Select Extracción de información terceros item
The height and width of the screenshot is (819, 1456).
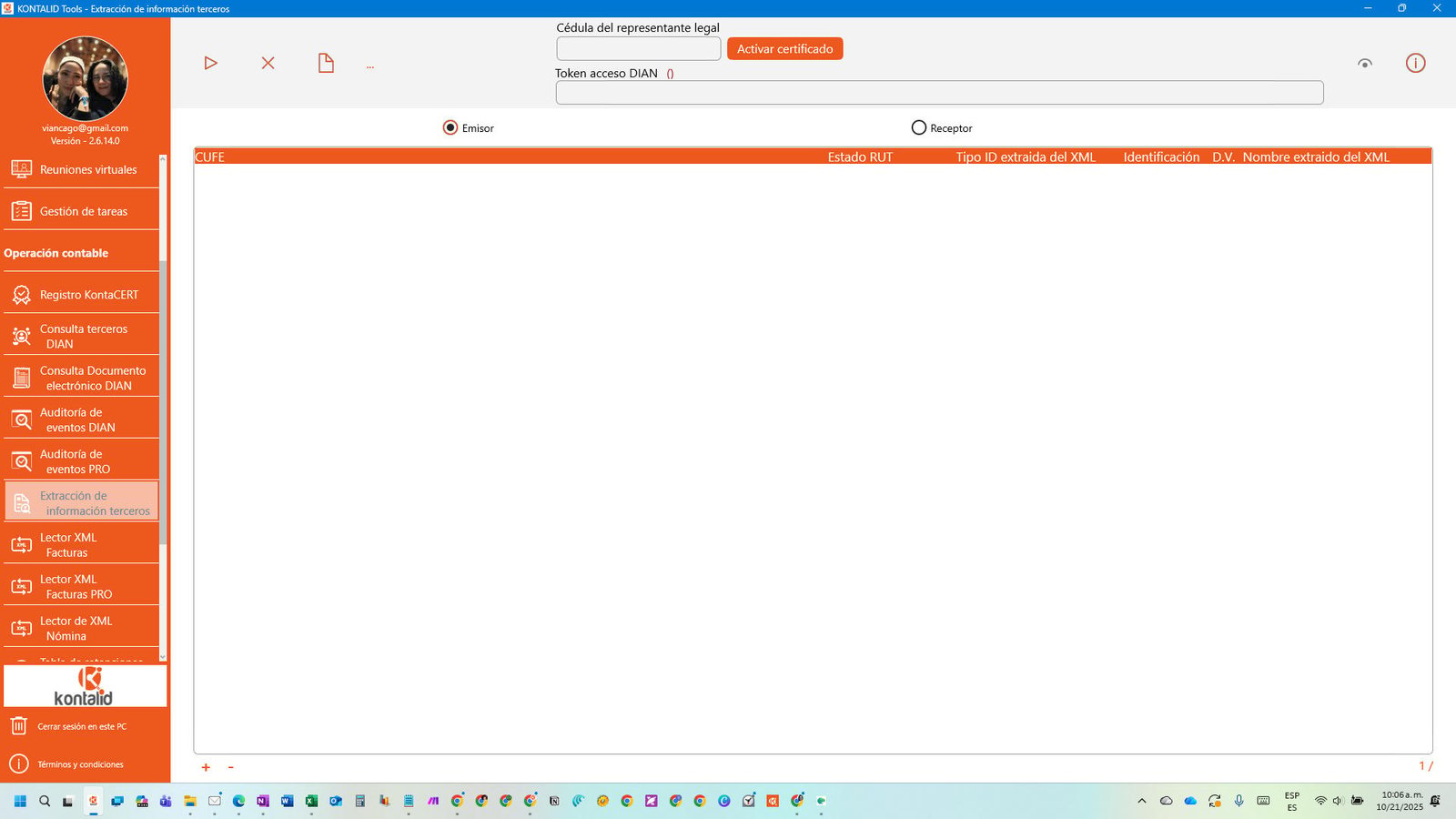click(x=81, y=501)
